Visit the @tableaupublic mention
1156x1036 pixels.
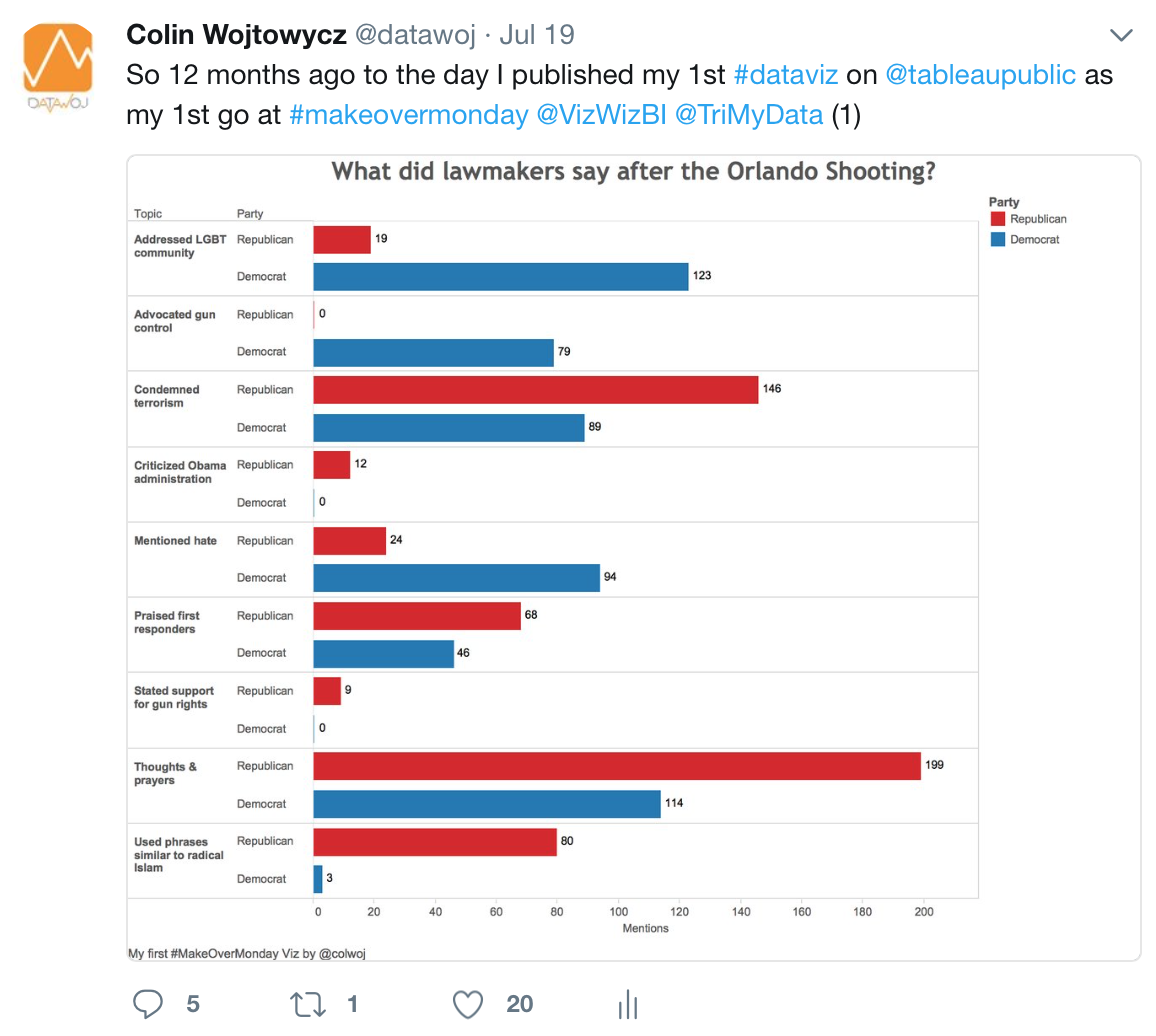980,74
